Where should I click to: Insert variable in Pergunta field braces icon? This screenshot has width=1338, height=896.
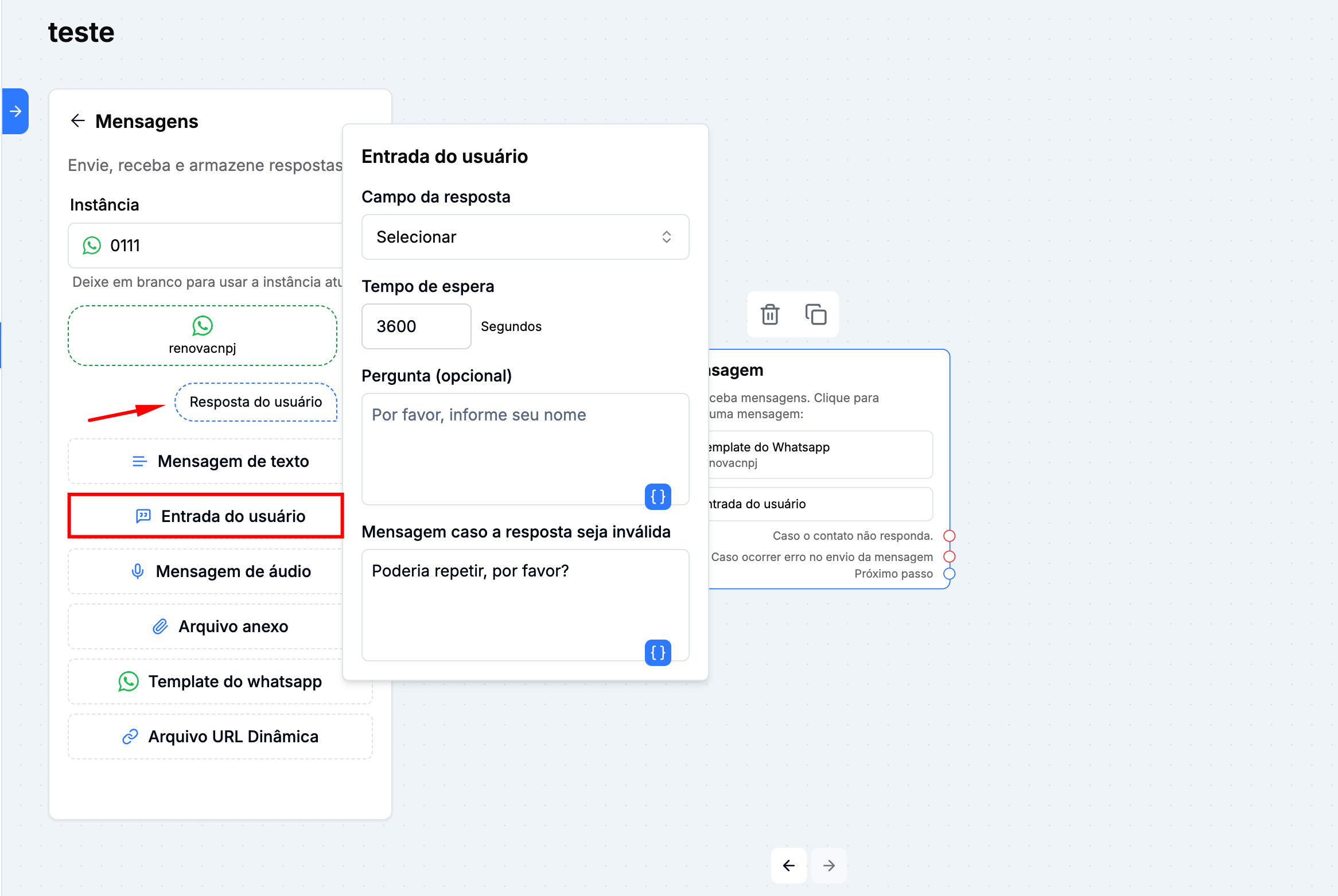tap(658, 496)
